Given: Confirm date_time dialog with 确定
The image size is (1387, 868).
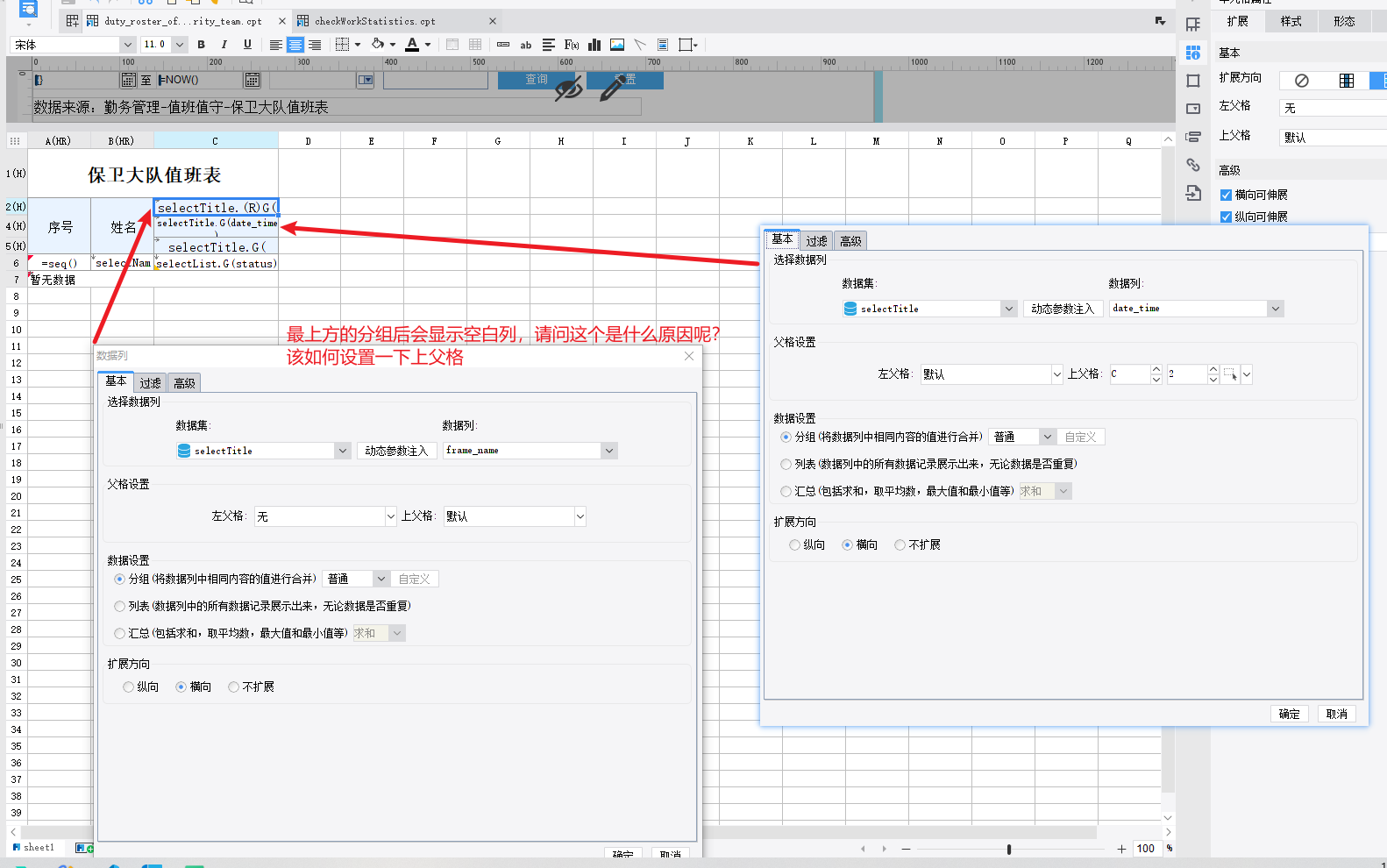Looking at the screenshot, I should [1289, 714].
